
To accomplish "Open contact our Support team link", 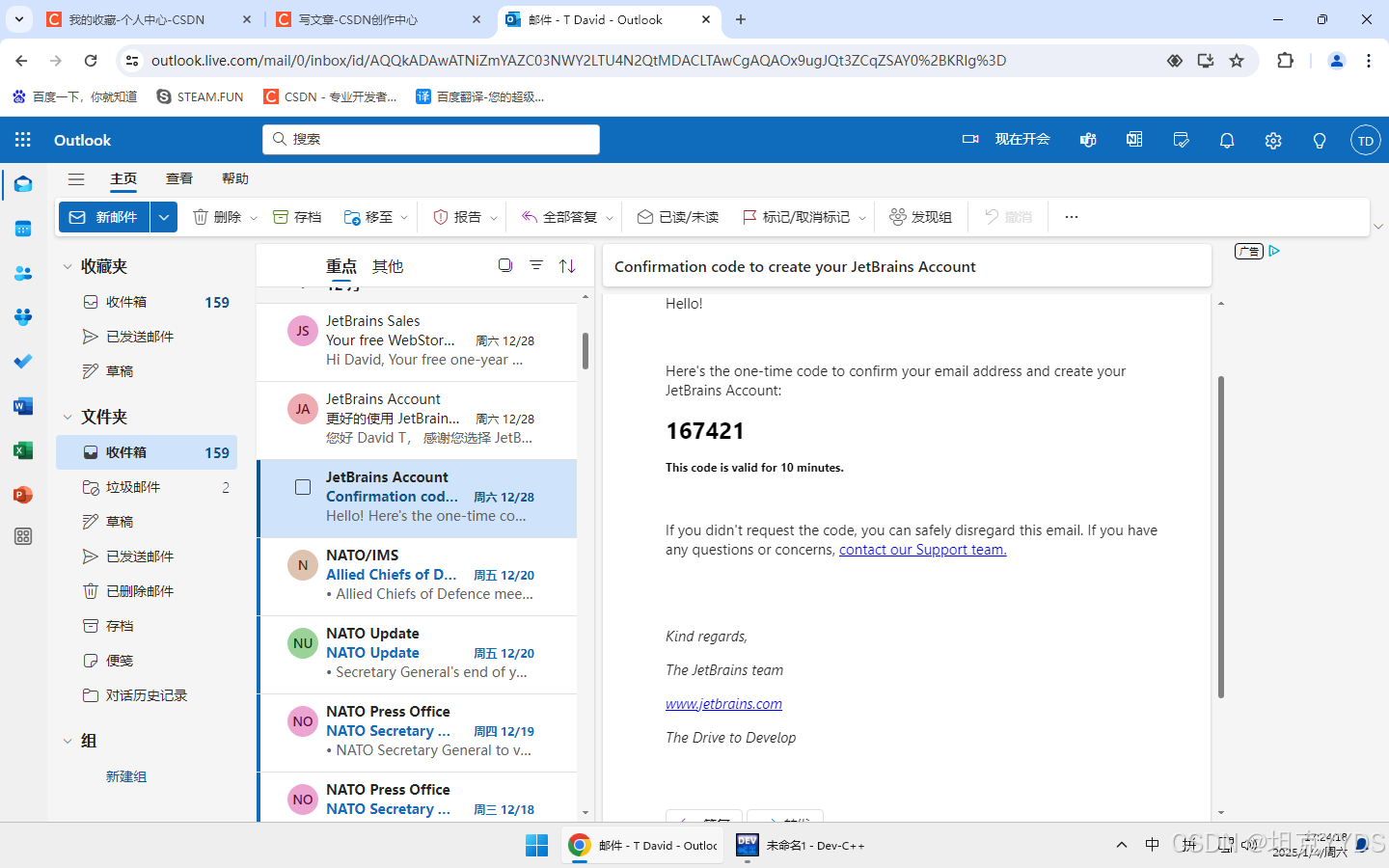I will click(x=922, y=550).
